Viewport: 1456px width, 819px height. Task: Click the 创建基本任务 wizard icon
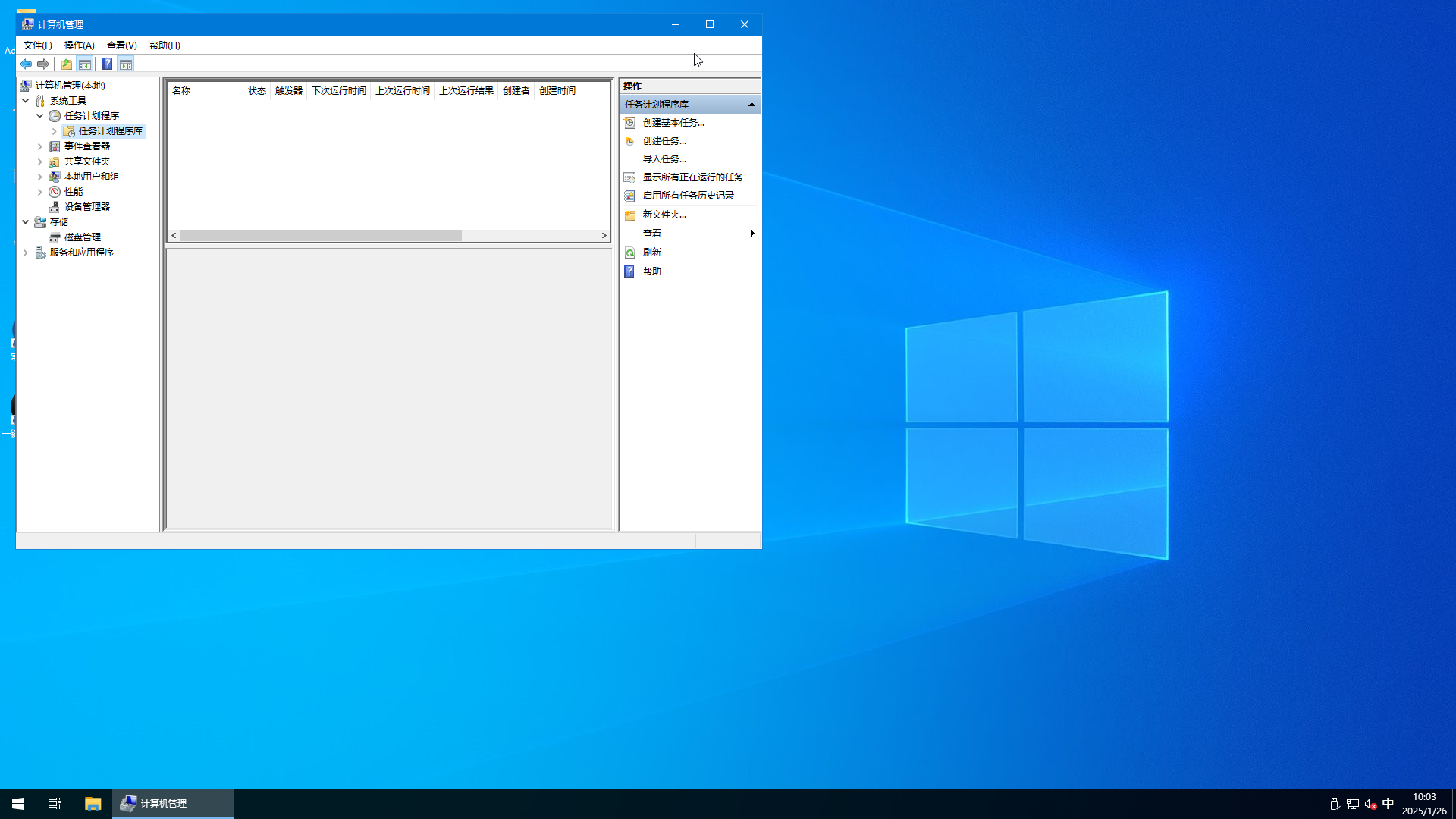(629, 123)
